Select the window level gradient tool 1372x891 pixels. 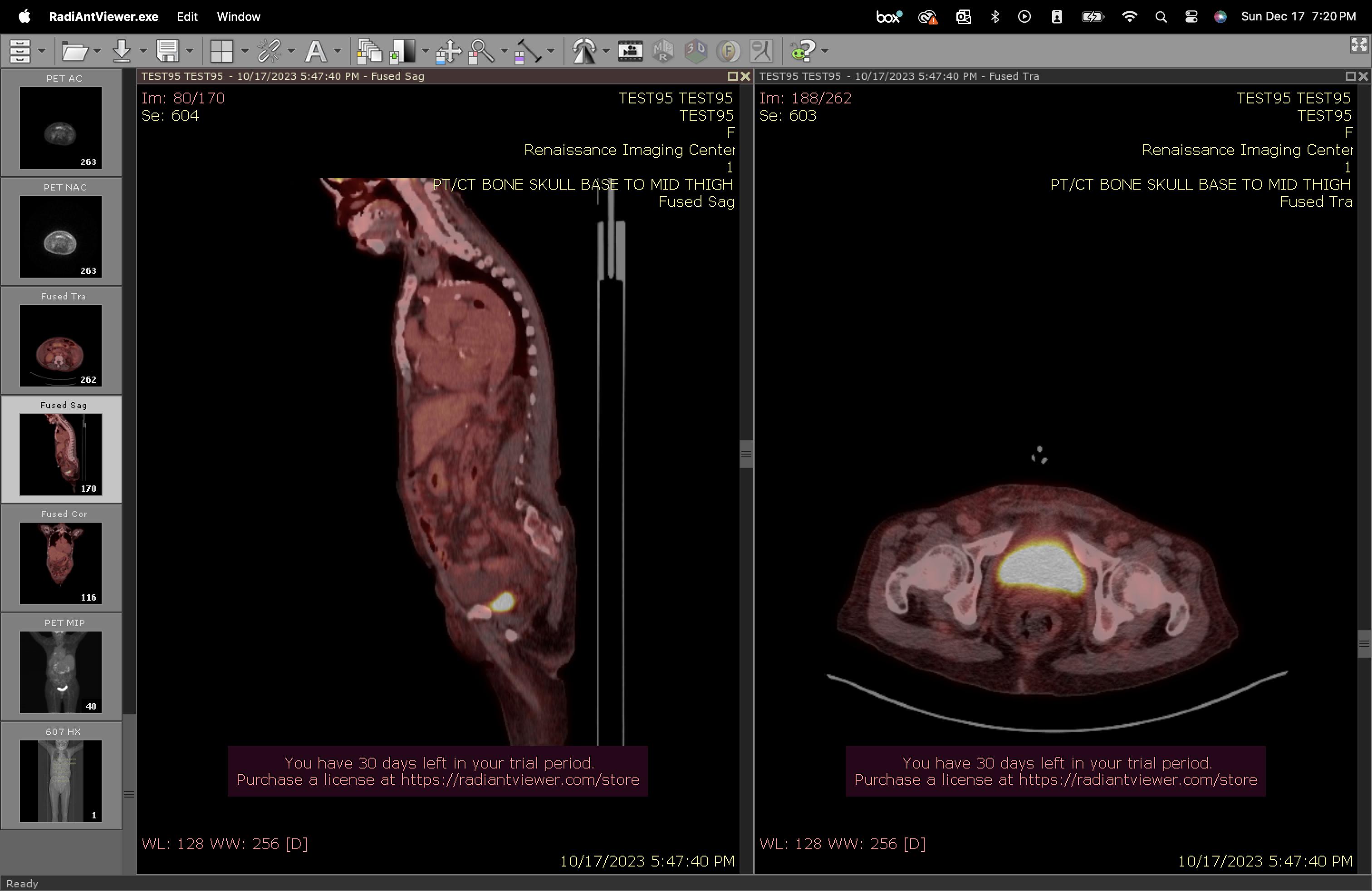point(402,51)
